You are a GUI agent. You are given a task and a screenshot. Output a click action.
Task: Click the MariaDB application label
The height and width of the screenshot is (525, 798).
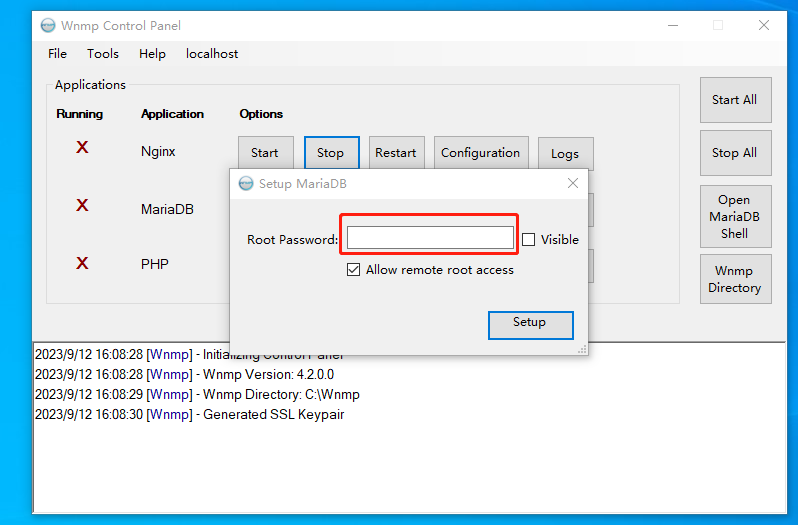coord(167,209)
